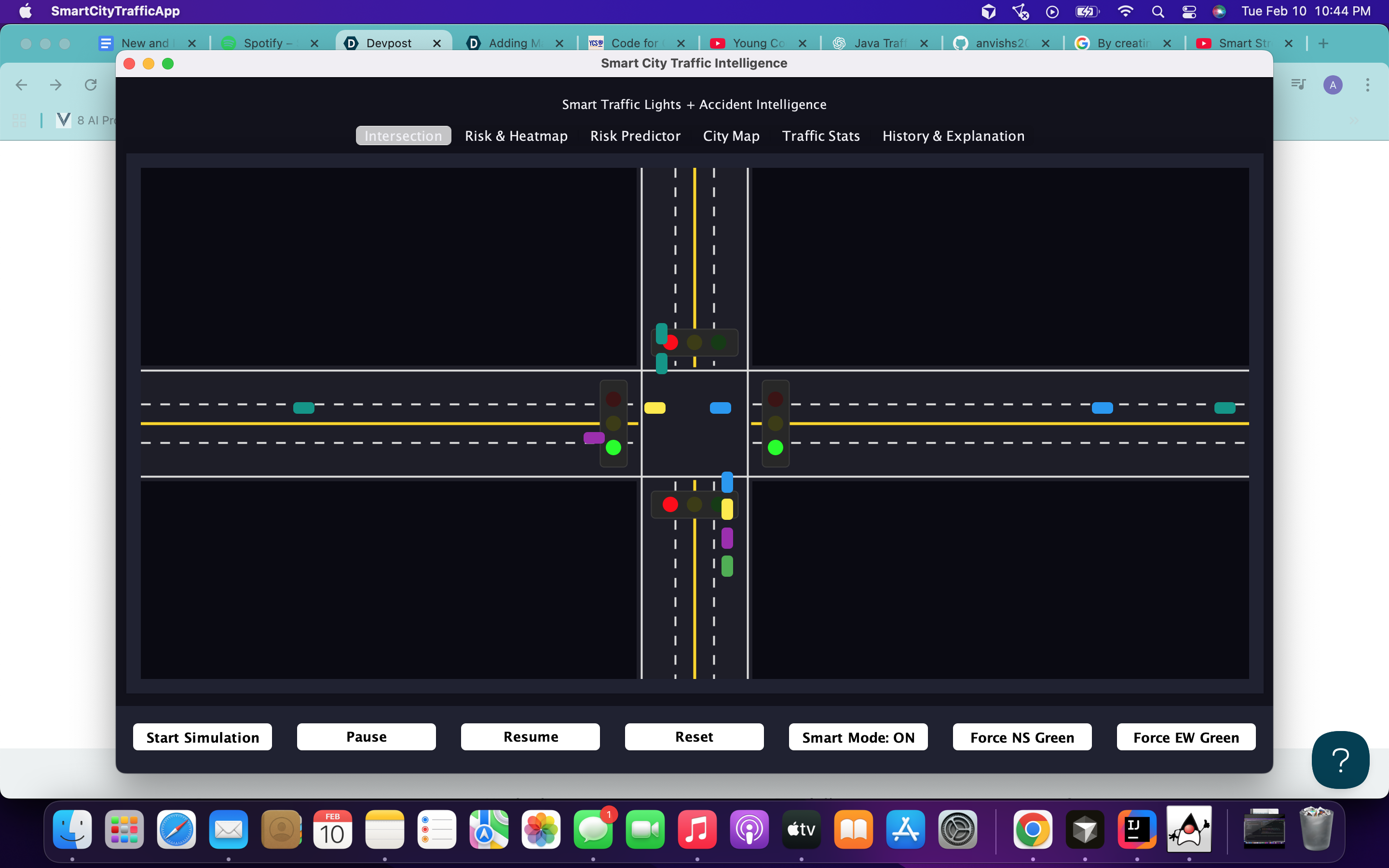This screenshot has width=1389, height=868.
Task: Select the Traffic Stats tab
Action: (820, 136)
